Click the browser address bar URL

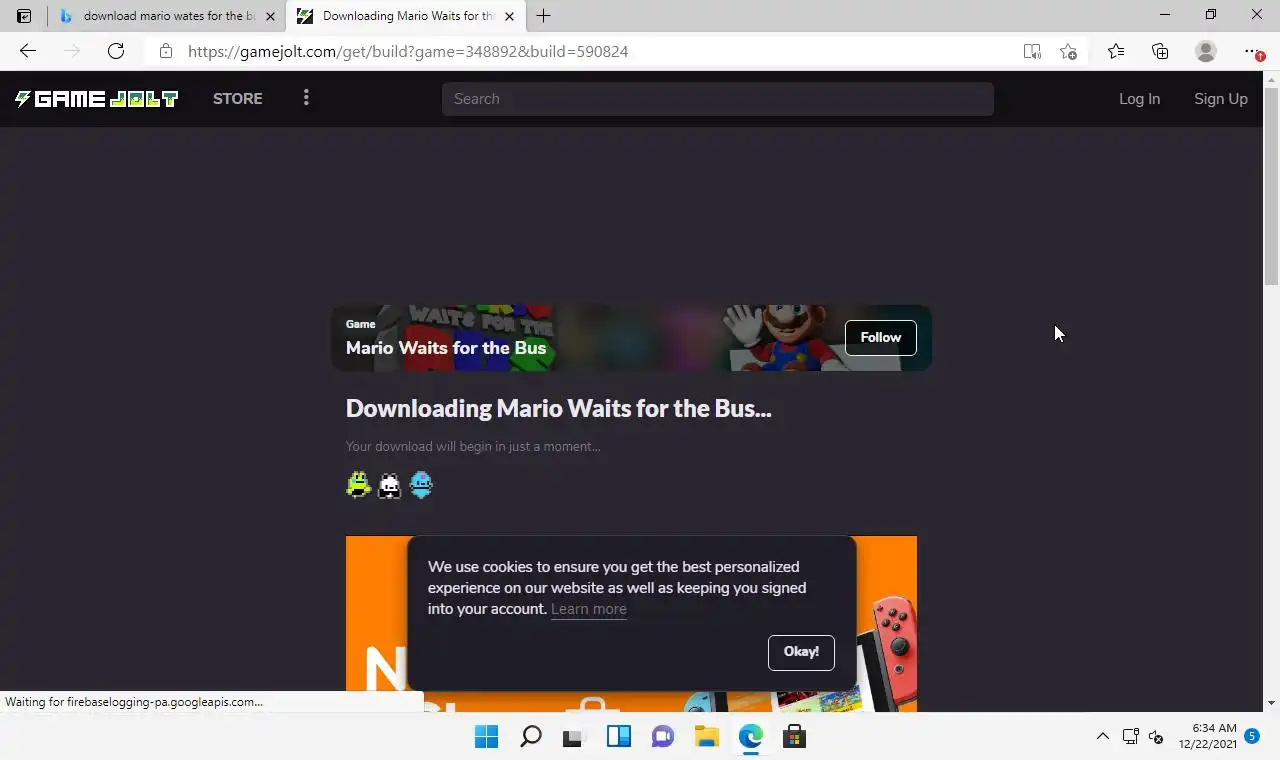(408, 51)
